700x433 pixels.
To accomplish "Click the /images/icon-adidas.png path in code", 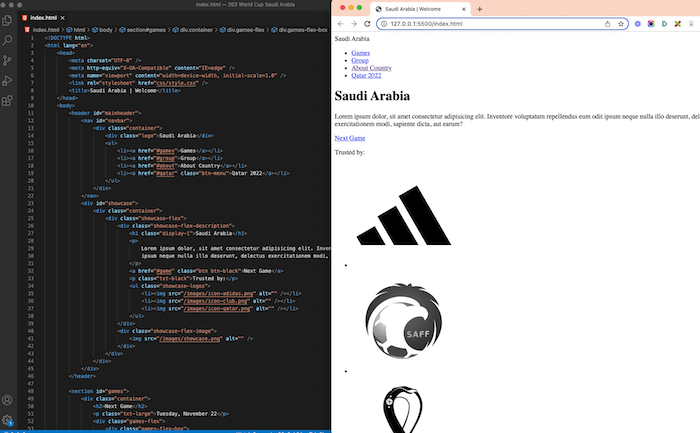I will (218, 293).
